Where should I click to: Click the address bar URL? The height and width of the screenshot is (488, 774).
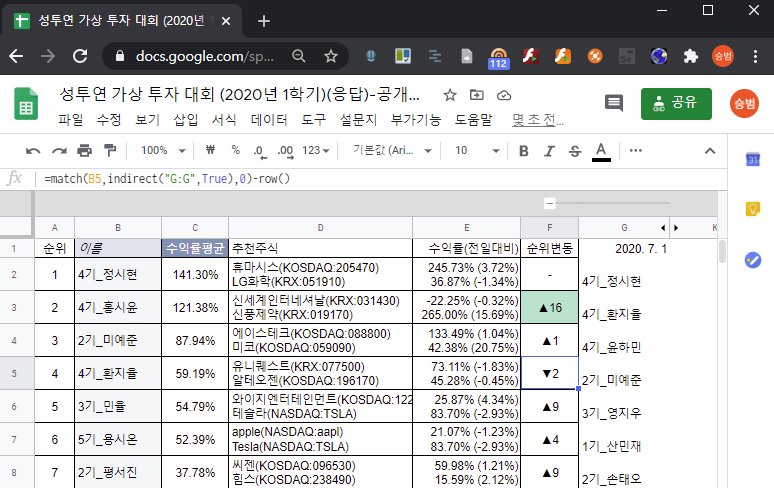204,56
